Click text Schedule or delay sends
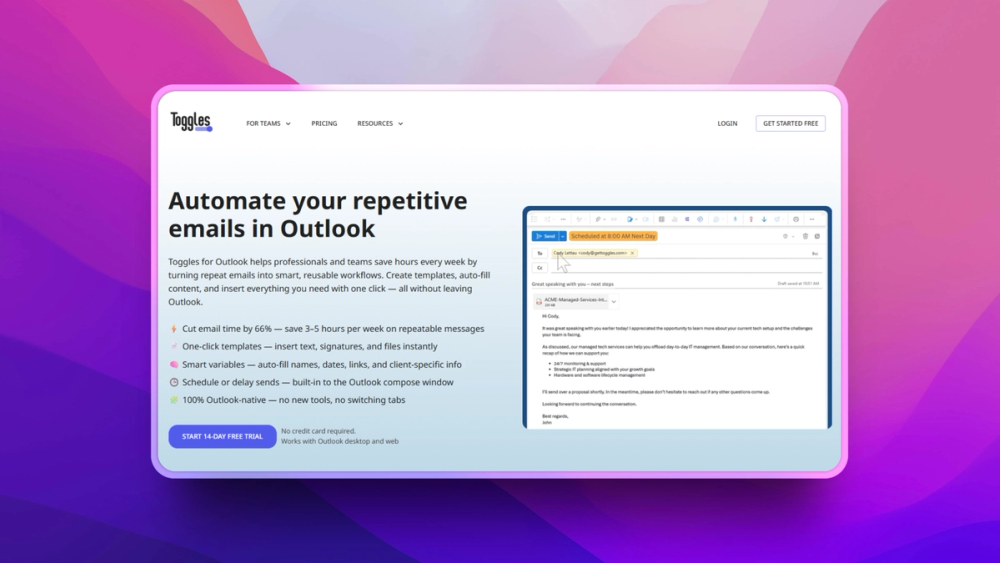Viewport: 1000px width, 563px height. (231, 383)
